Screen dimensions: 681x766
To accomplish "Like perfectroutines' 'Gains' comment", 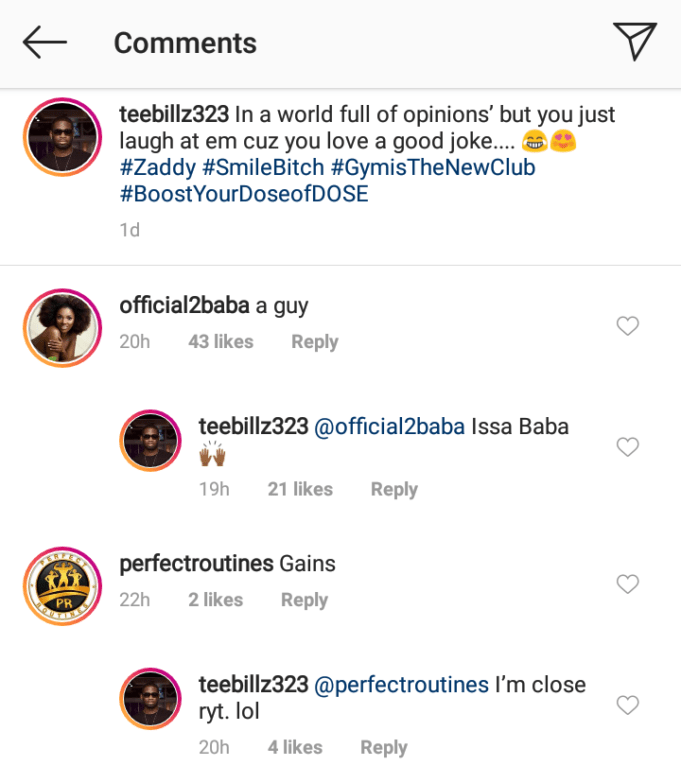I will point(627,584).
